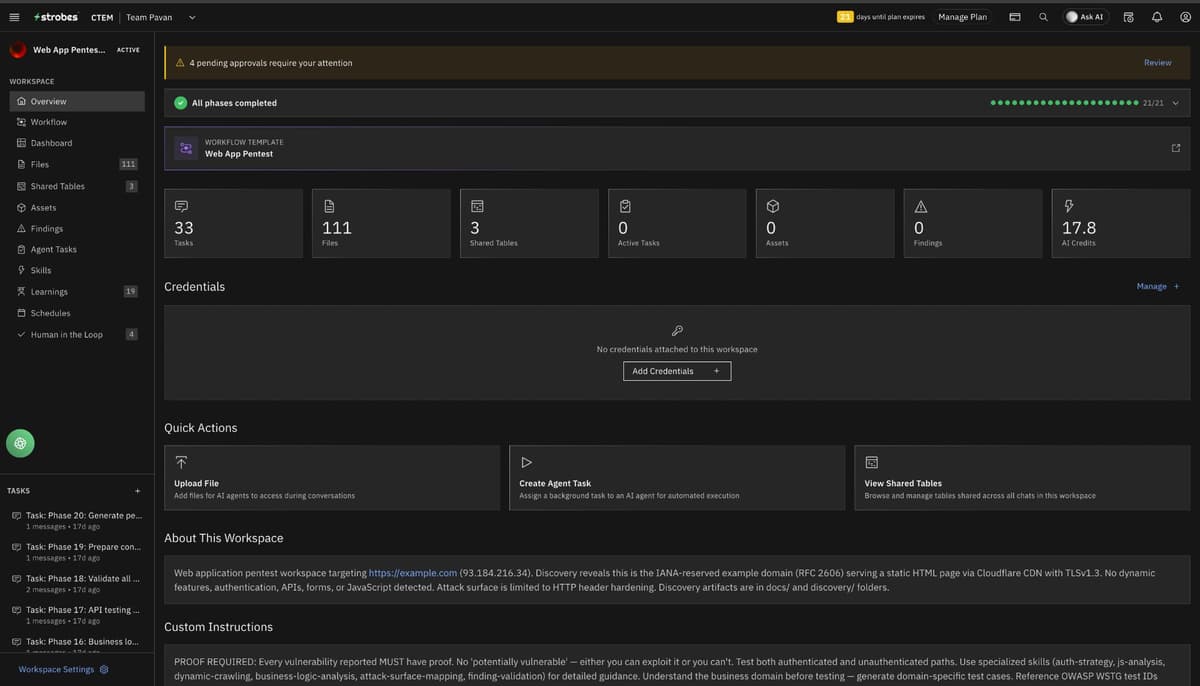Click the Strobes logo

point(56,17)
